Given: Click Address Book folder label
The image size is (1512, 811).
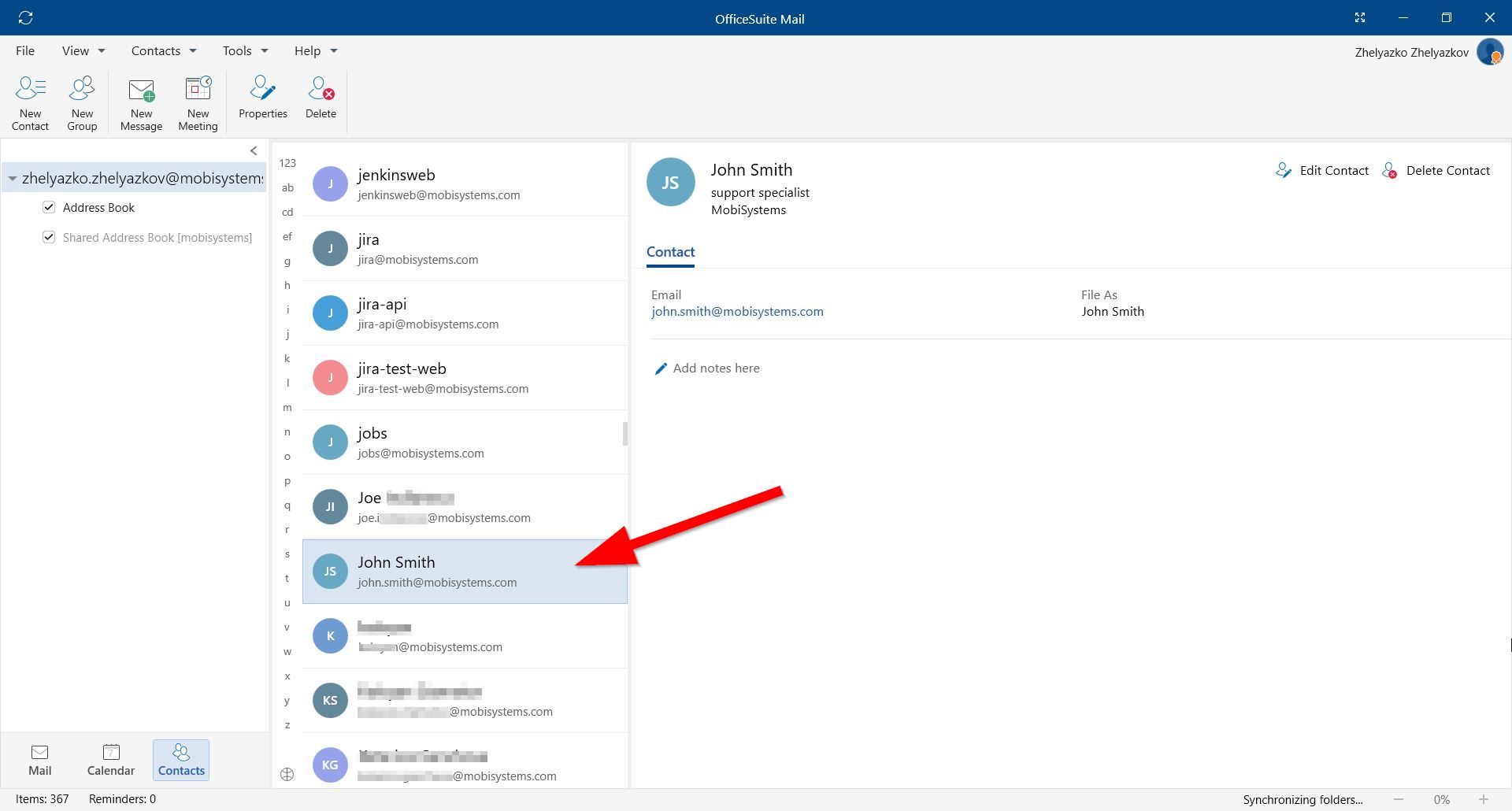Looking at the screenshot, I should 98,207.
